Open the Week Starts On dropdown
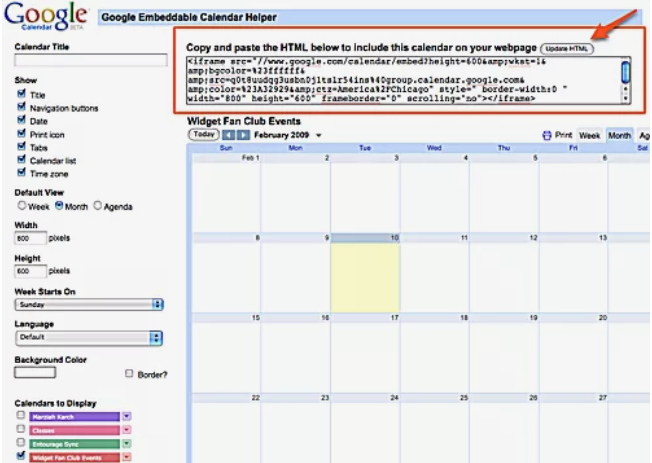This screenshot has width=652, height=463. 88,304
